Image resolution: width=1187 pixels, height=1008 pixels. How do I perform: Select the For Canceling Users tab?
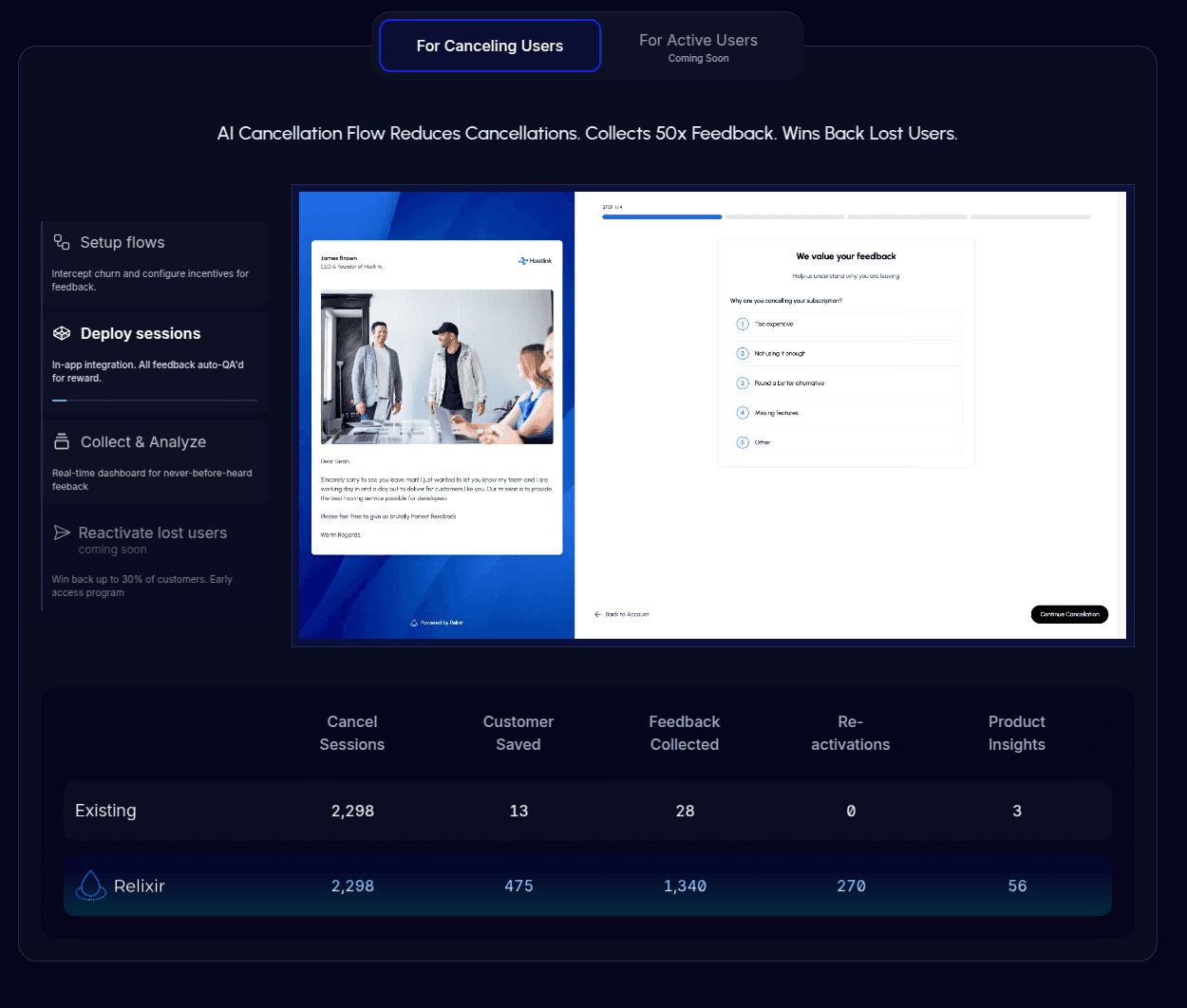click(490, 46)
